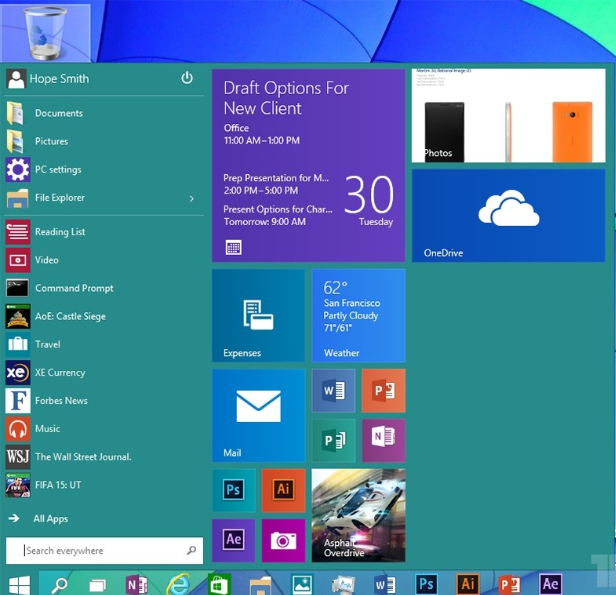Screen dimensions: 616x595
Task: Click the XE Currency app icon
Action: click(18, 373)
